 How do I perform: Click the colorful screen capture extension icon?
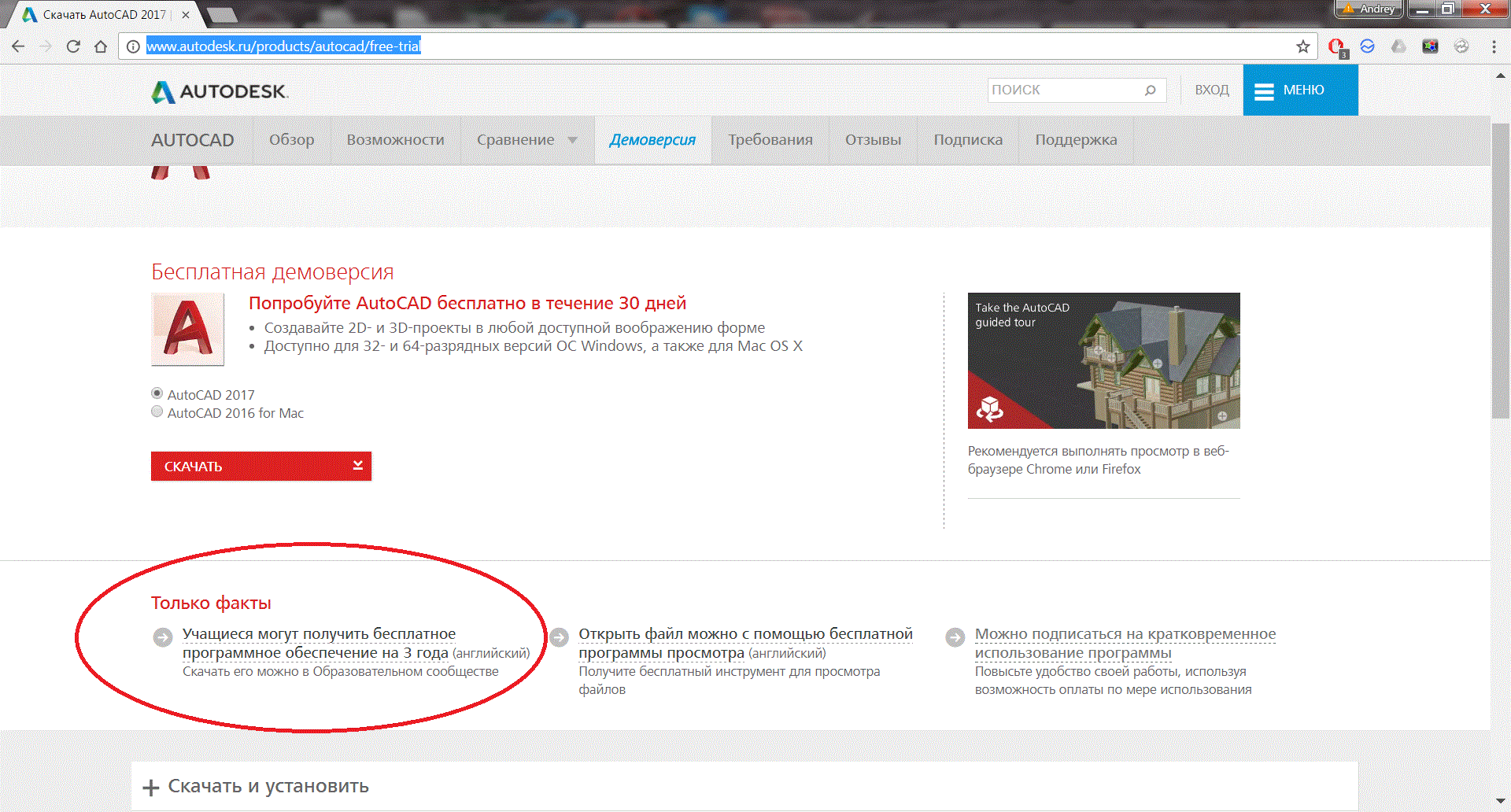(1430, 46)
